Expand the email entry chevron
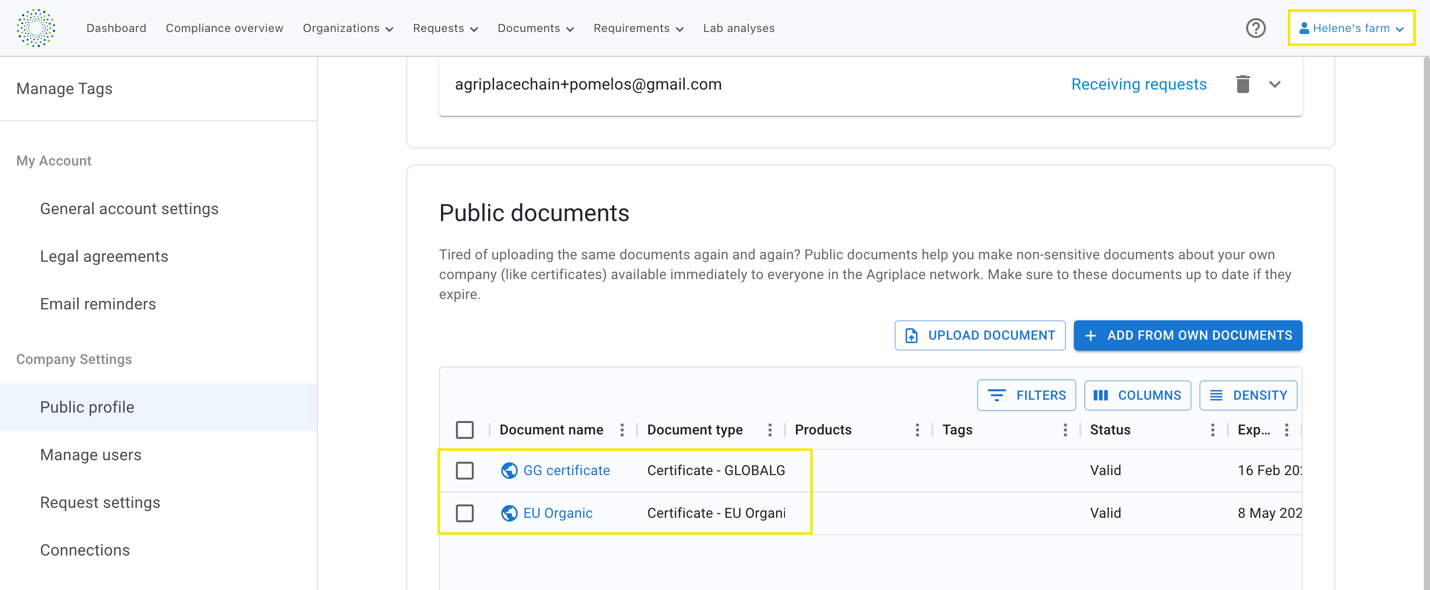The height and width of the screenshot is (590, 1430). (x=1275, y=85)
